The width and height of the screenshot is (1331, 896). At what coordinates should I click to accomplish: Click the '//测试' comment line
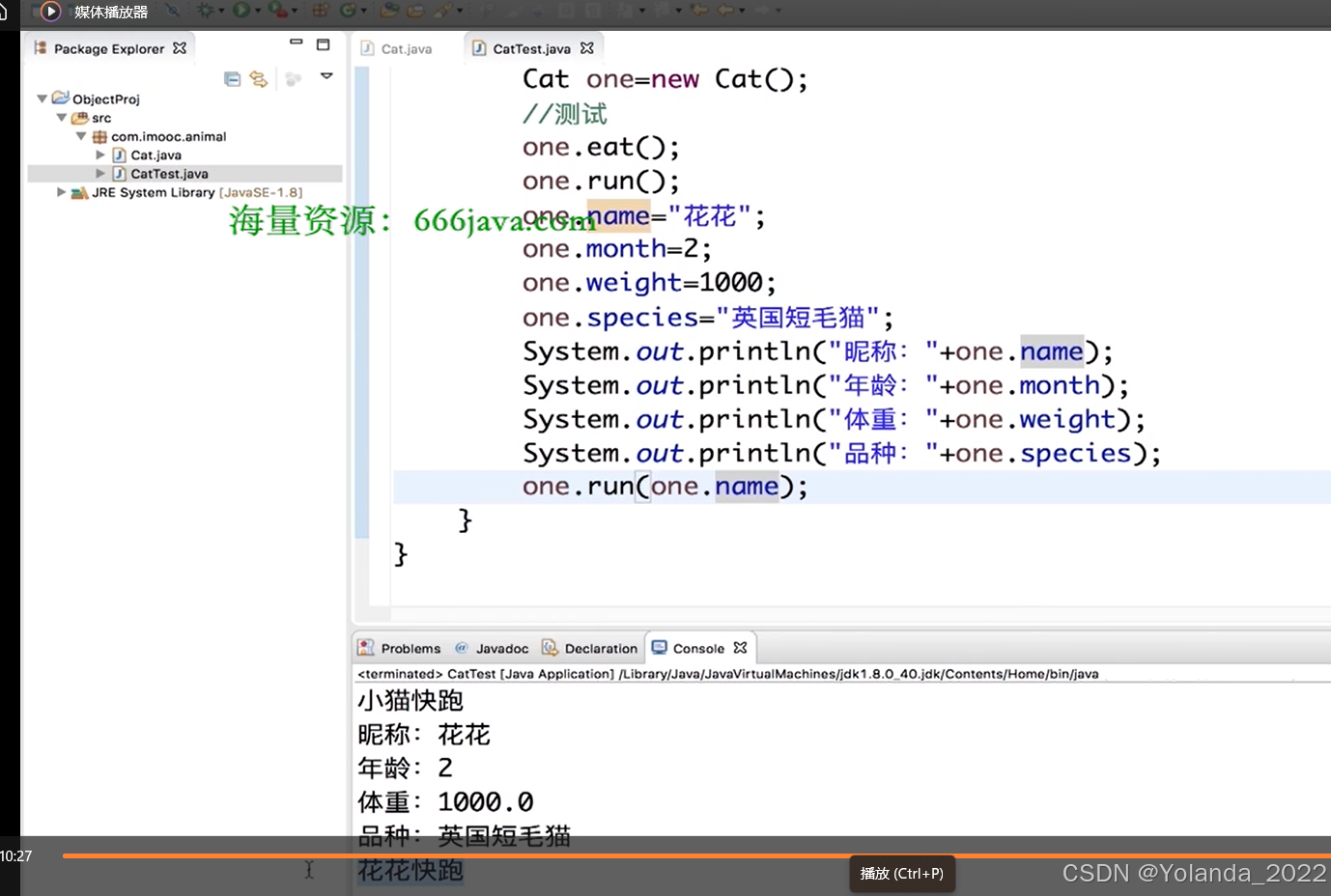click(x=565, y=114)
